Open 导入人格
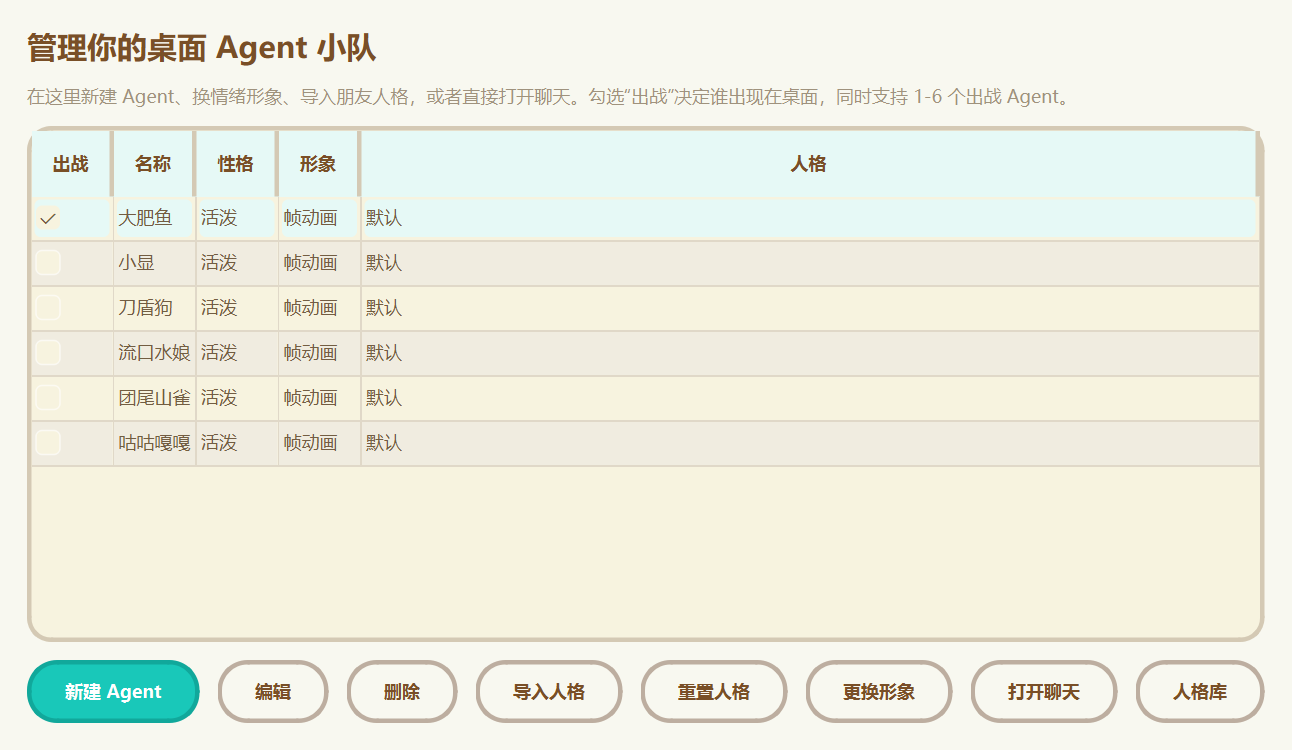 (549, 692)
